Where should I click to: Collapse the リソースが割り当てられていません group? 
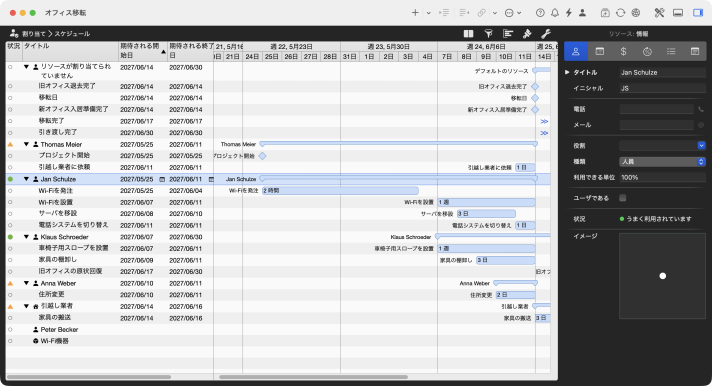click(x=26, y=67)
